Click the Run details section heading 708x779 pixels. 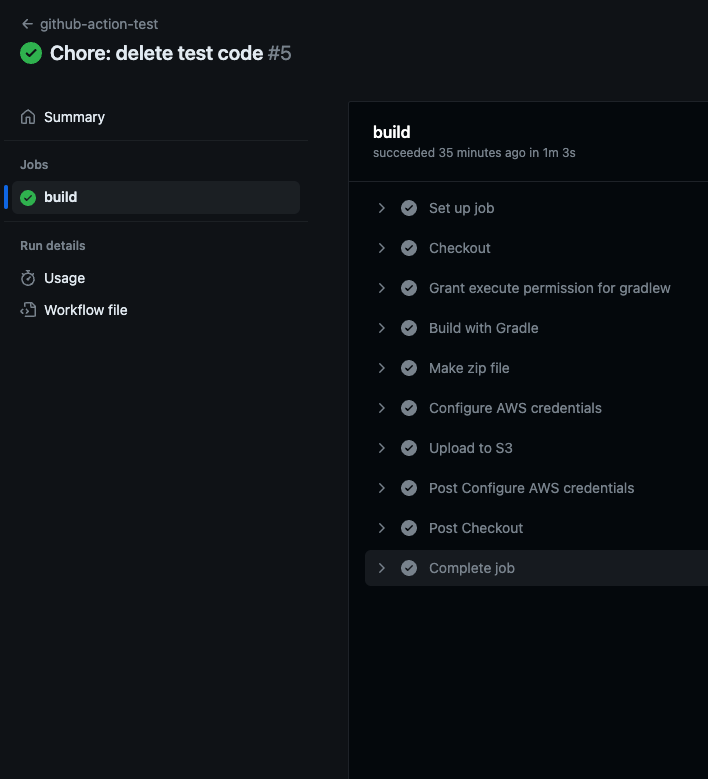coord(53,245)
